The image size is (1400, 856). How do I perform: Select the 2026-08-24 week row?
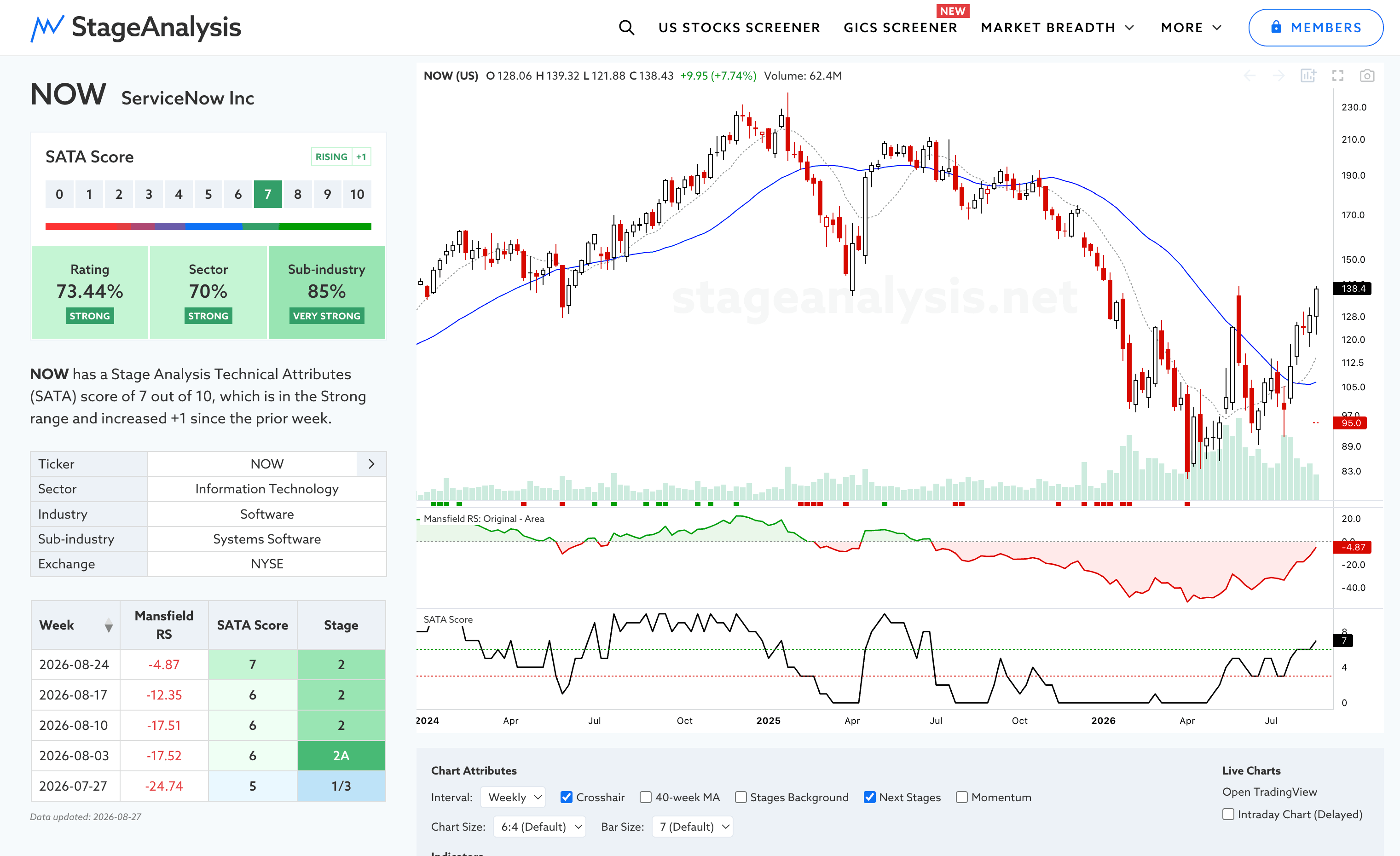(x=208, y=665)
